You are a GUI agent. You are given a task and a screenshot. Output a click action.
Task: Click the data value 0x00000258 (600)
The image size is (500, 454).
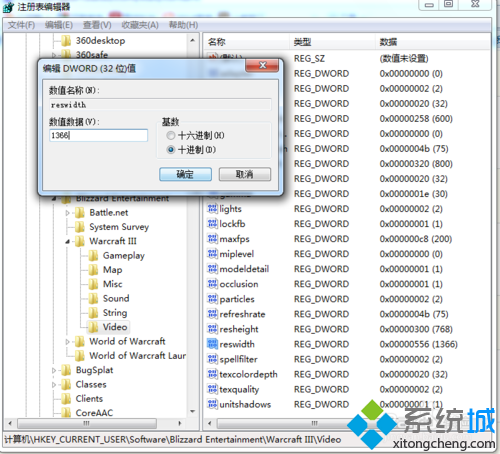point(416,119)
